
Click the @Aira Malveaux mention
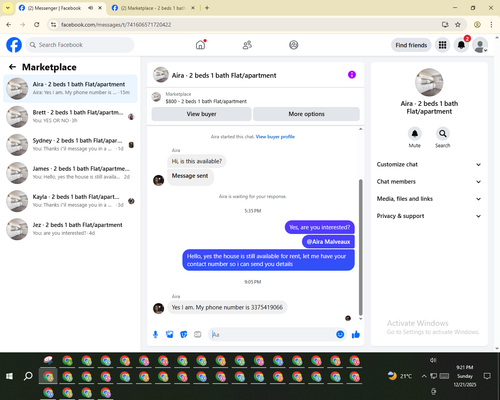(x=328, y=242)
